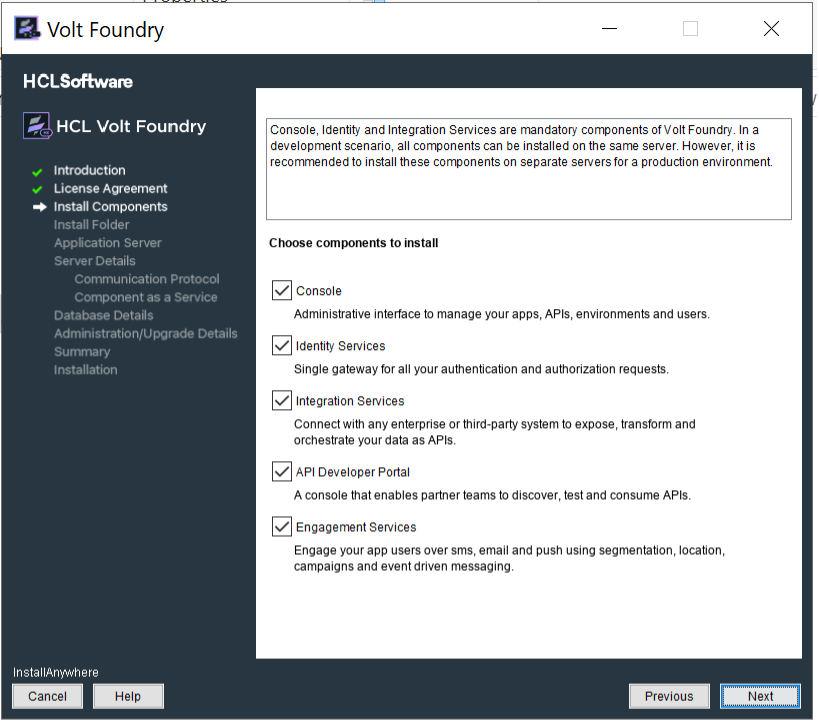Click the HCLSoftware logo text
Viewport: 819px width, 728px height.
[x=78, y=82]
